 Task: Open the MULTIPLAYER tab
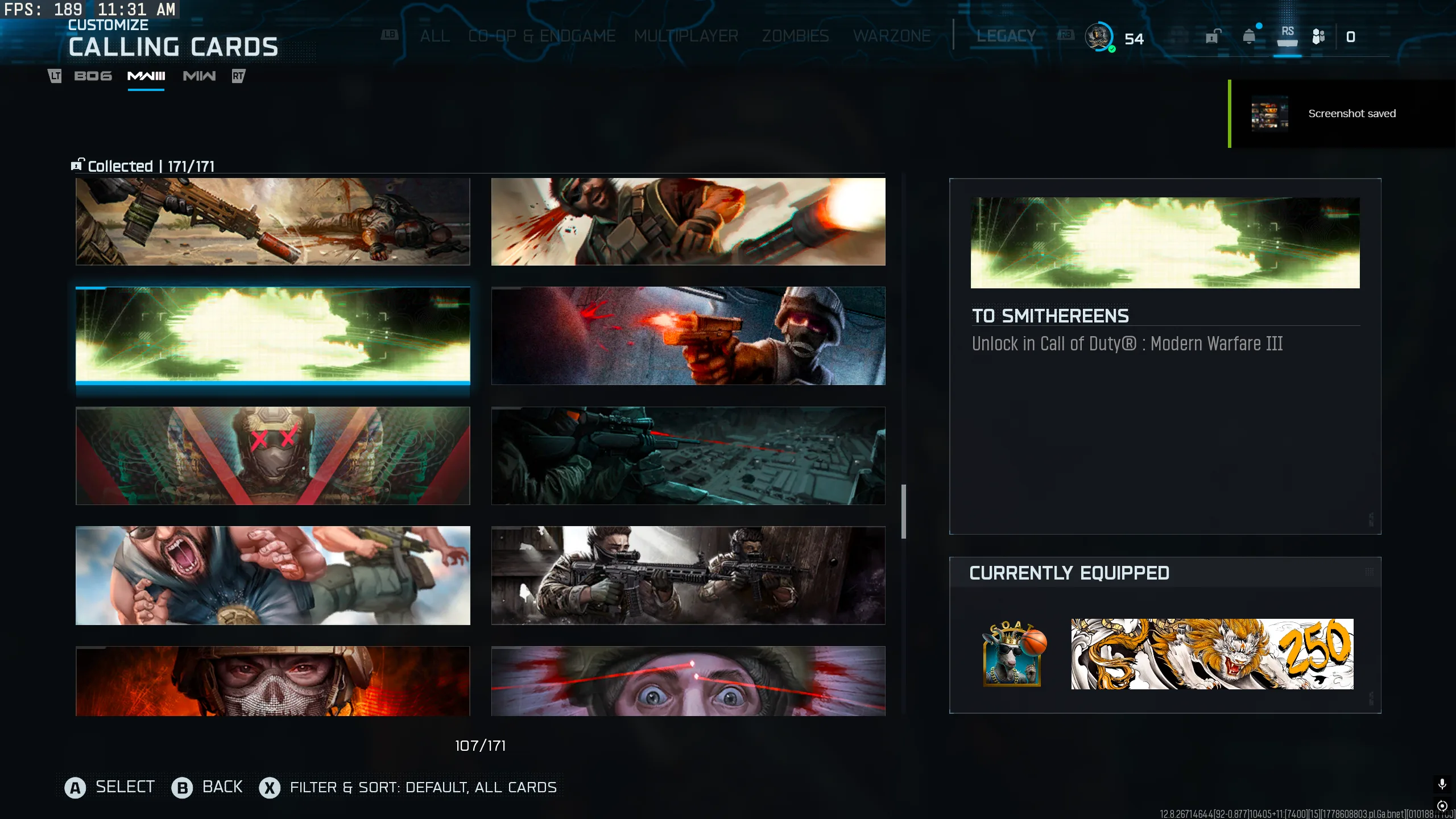click(x=686, y=36)
